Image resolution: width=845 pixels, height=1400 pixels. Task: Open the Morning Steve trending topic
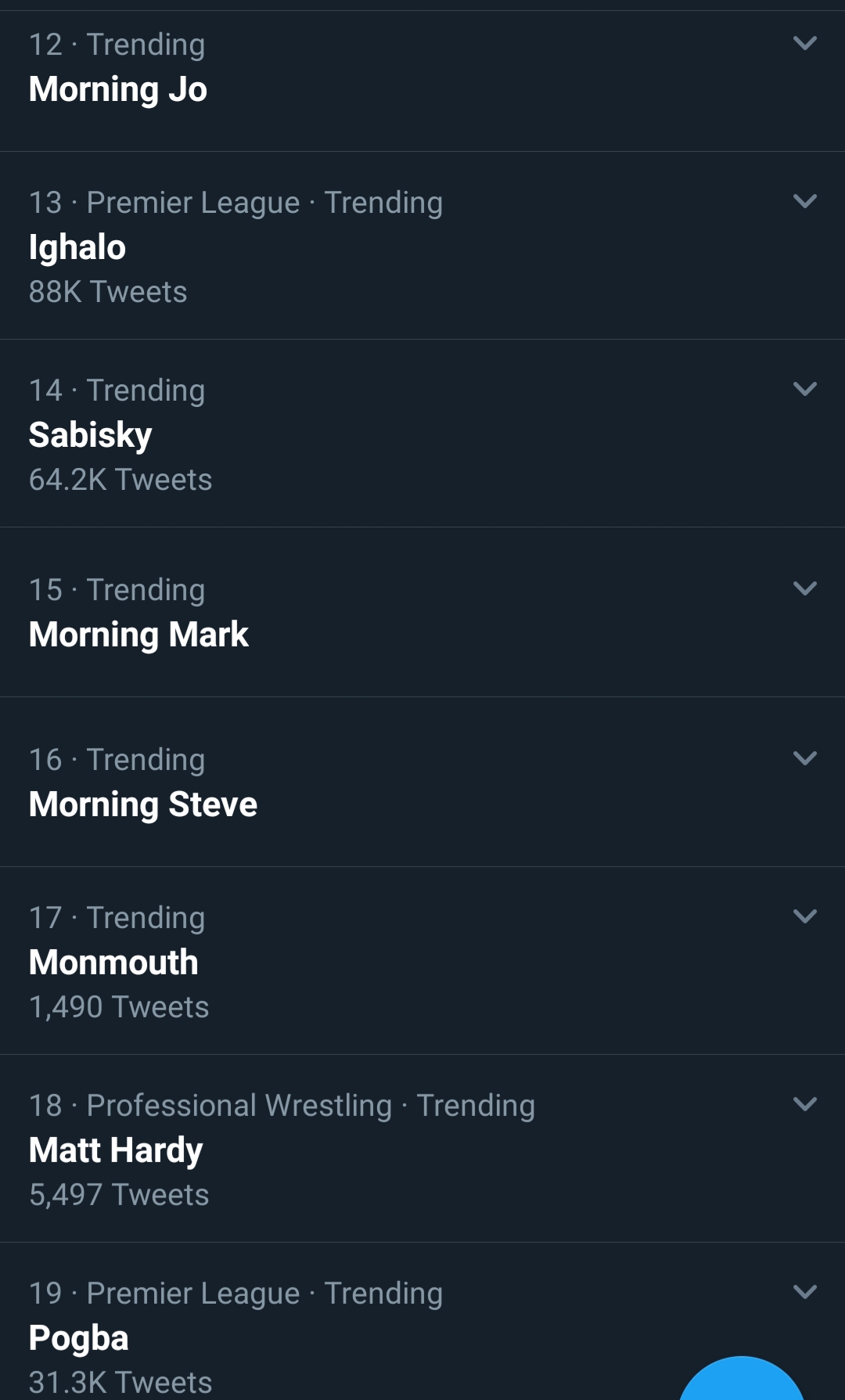(143, 804)
